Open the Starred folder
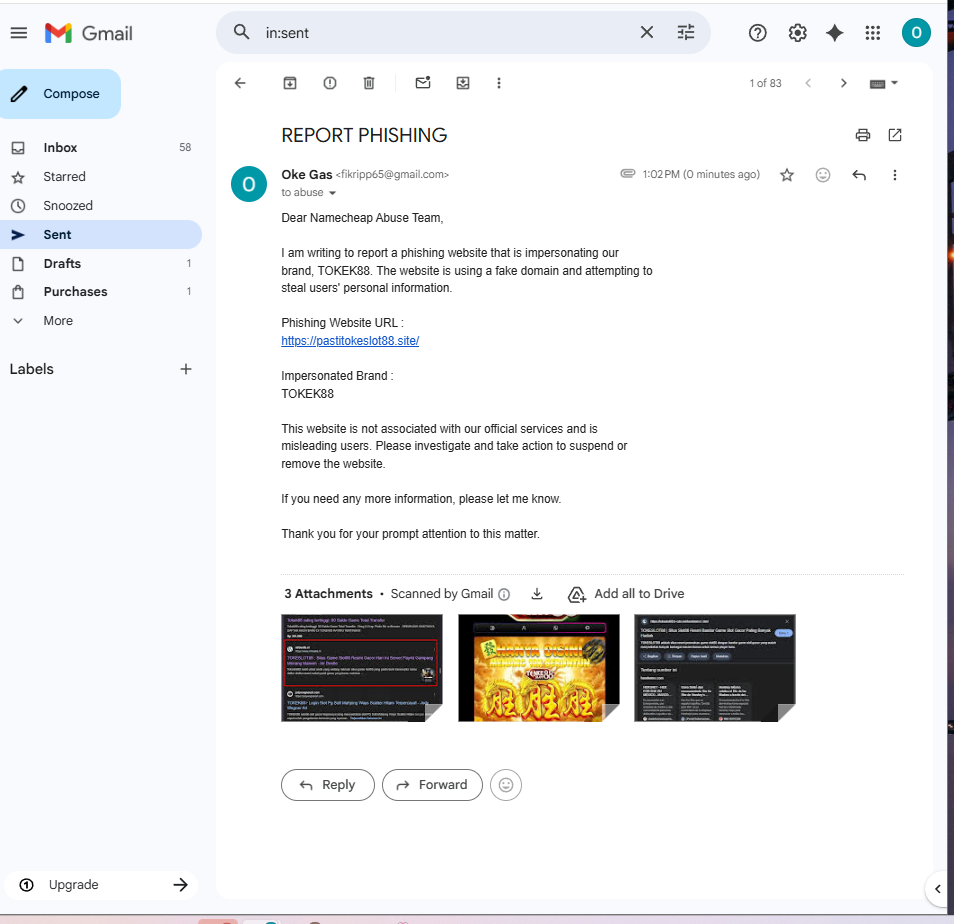Screen dimensions: 954x924 (100, 176)
